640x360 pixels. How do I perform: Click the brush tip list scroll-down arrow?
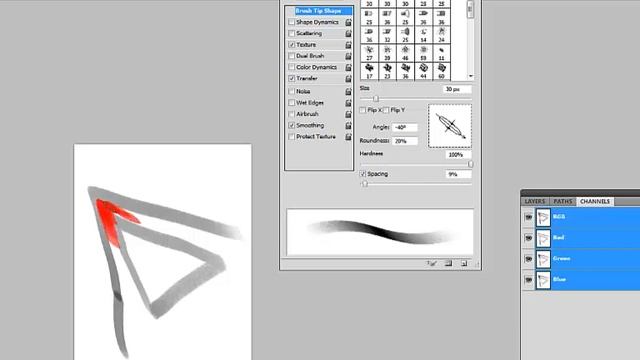471,76
